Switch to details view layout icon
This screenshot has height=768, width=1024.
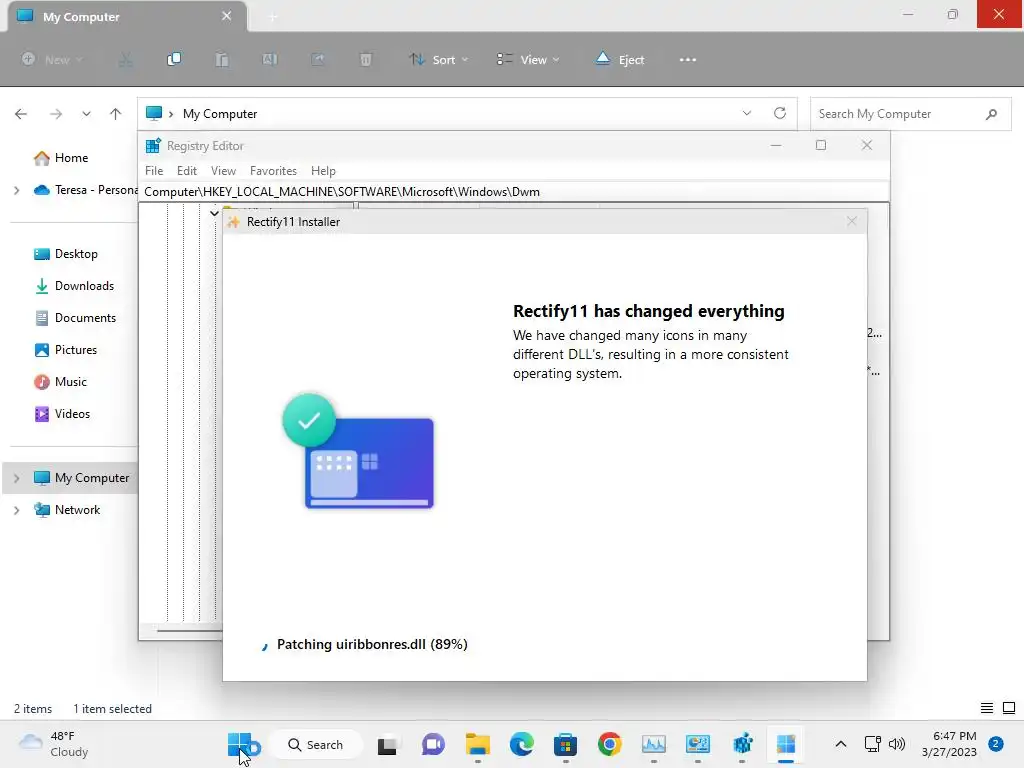tap(987, 708)
